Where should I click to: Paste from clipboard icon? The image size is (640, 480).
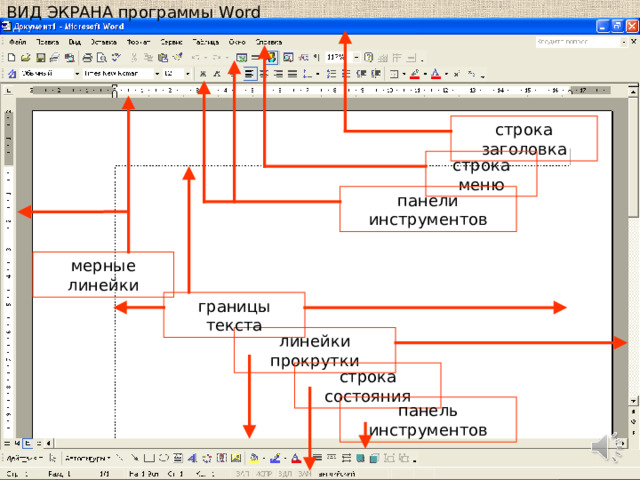163,58
